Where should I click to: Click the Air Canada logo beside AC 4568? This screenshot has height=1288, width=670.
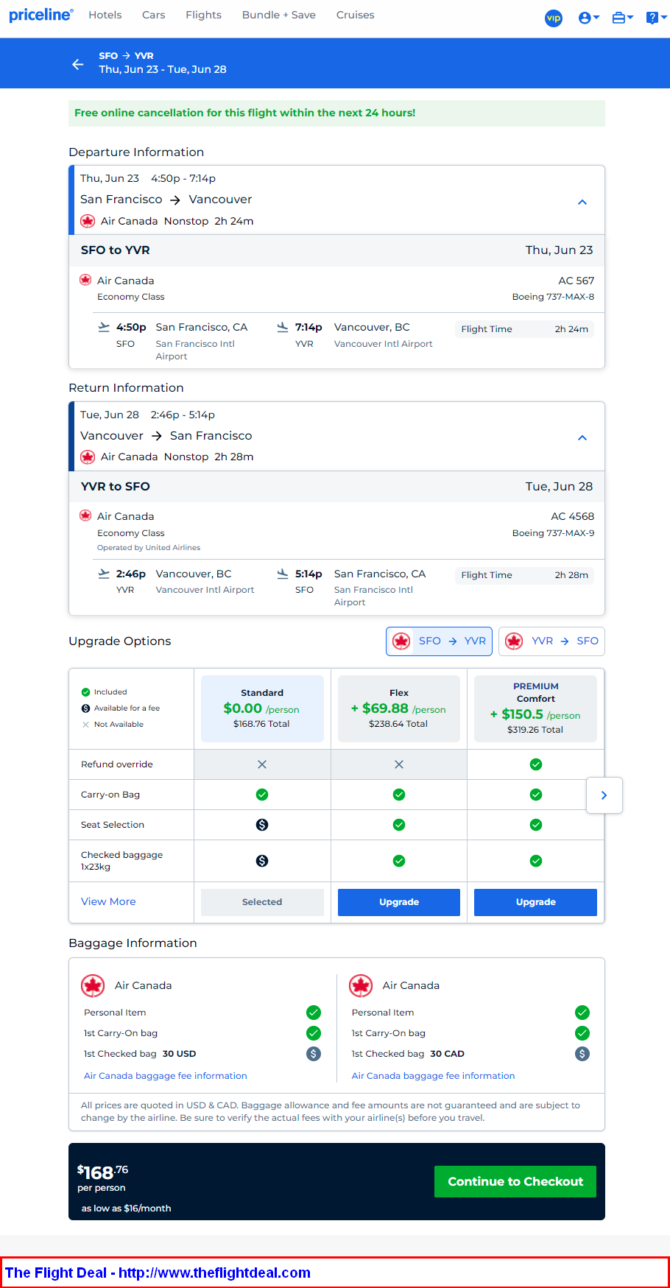click(86, 516)
